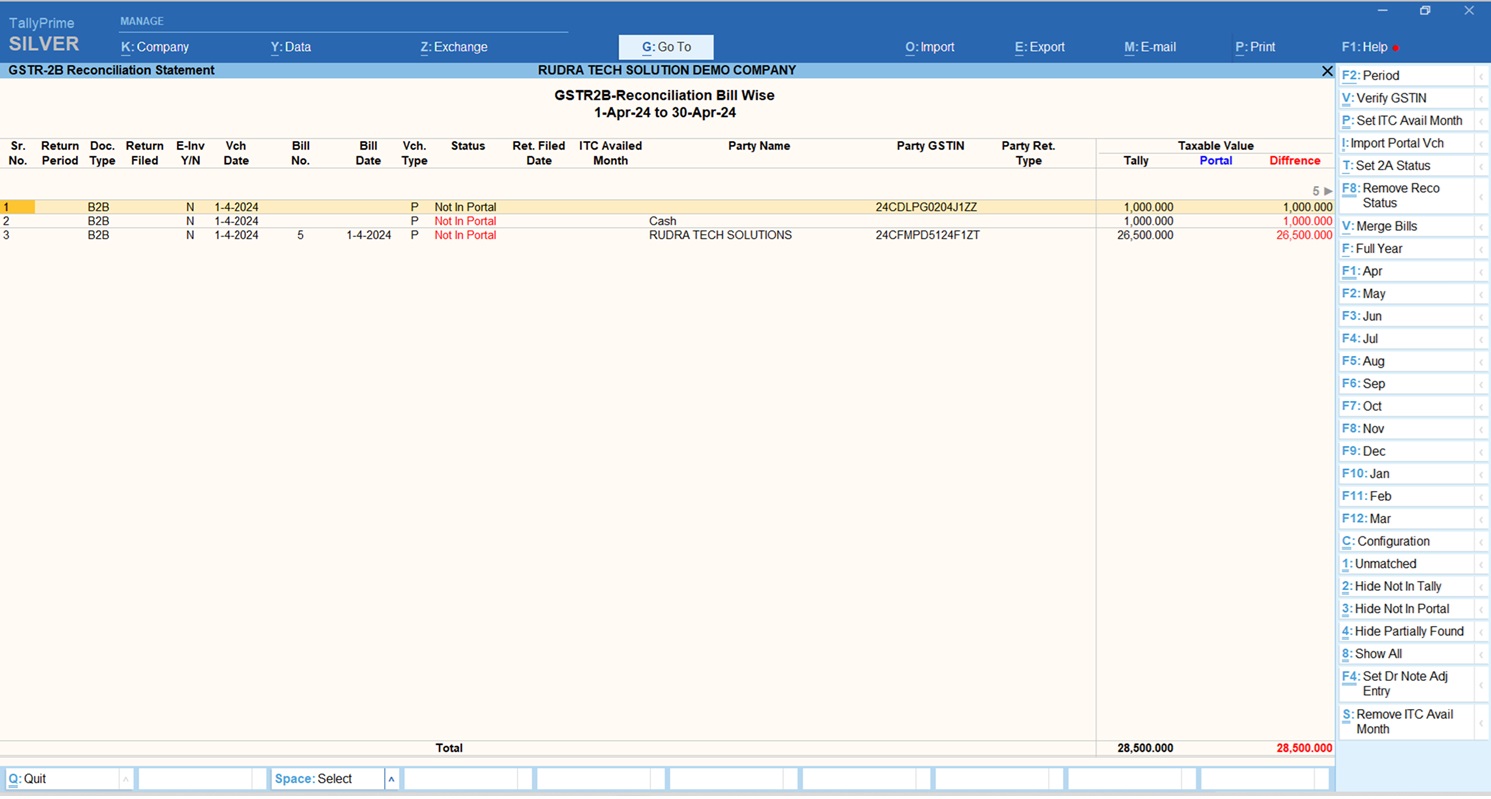
Task: Open the Export menu
Action: coord(1040,47)
